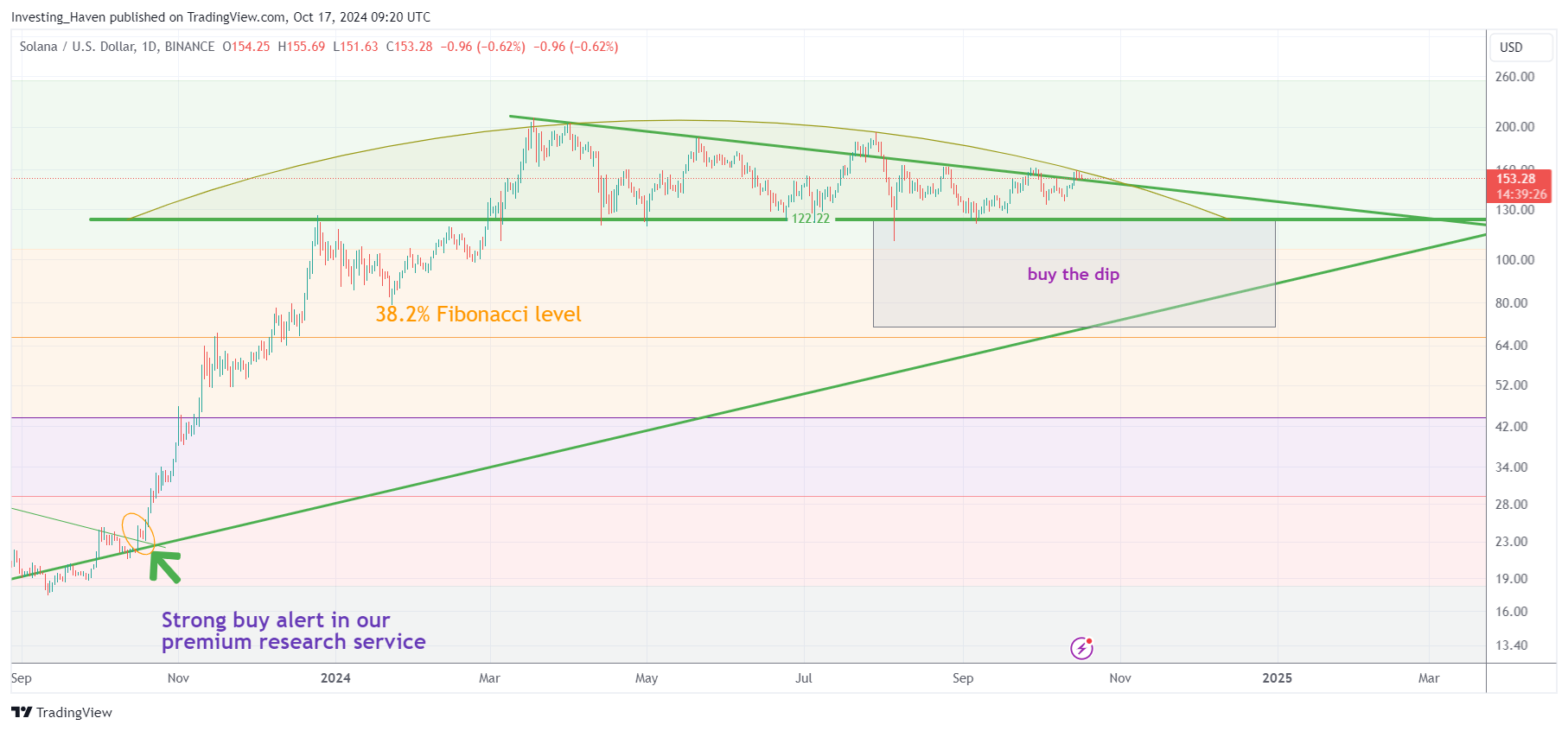This screenshot has height=731, width=1568.
Task: Click the 80.00 price axis label
Action: [1512, 303]
